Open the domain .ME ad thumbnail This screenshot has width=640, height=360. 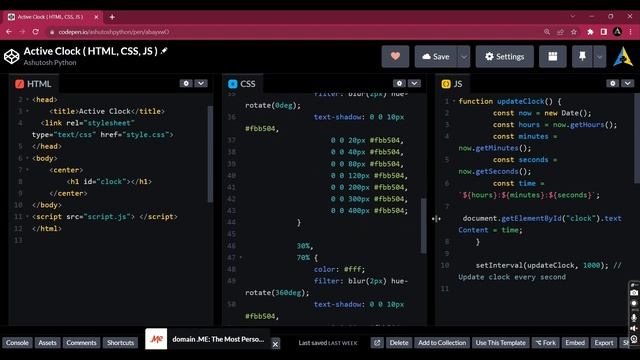(x=156, y=339)
